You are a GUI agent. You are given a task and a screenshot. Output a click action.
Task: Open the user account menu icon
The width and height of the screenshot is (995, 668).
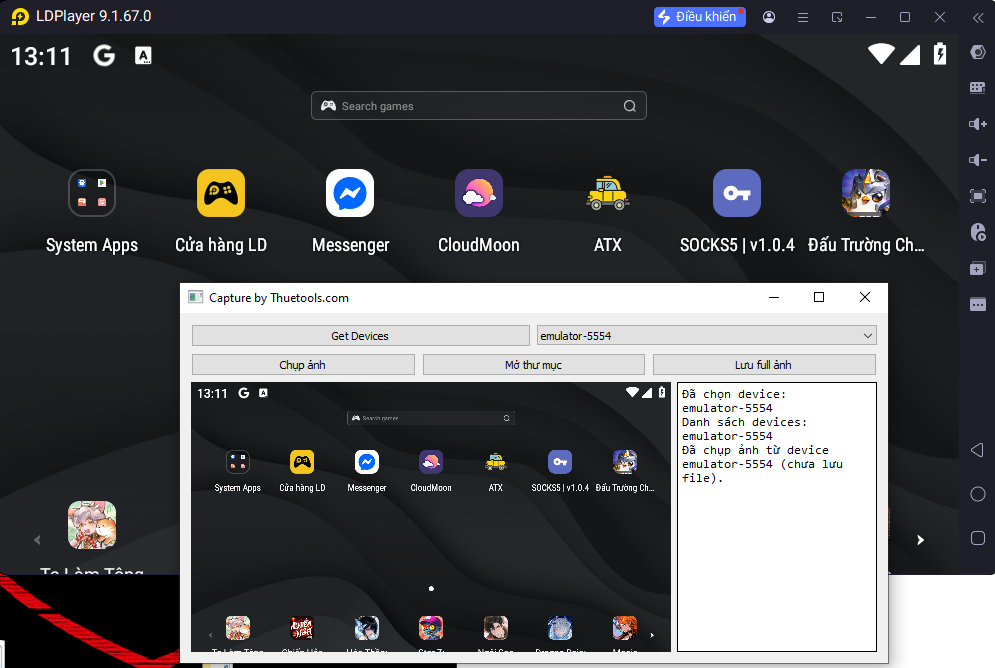(769, 17)
